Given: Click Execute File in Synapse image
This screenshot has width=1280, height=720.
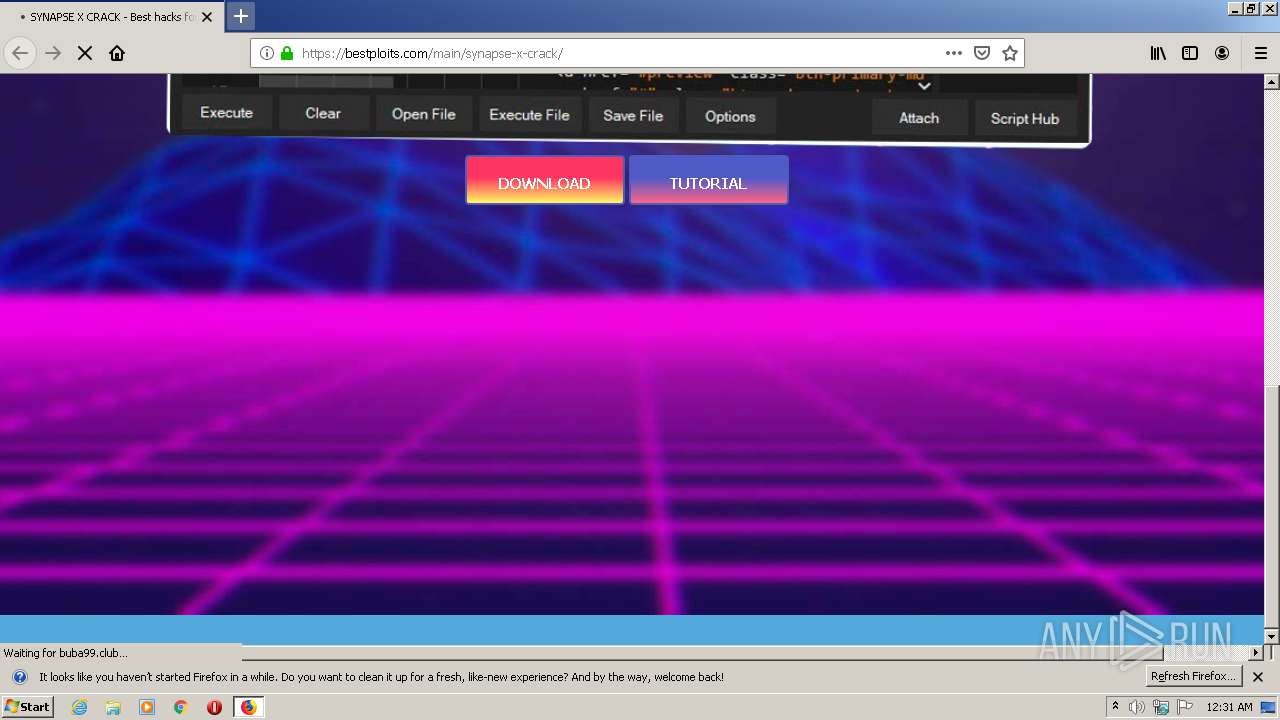Looking at the screenshot, I should tap(529, 115).
